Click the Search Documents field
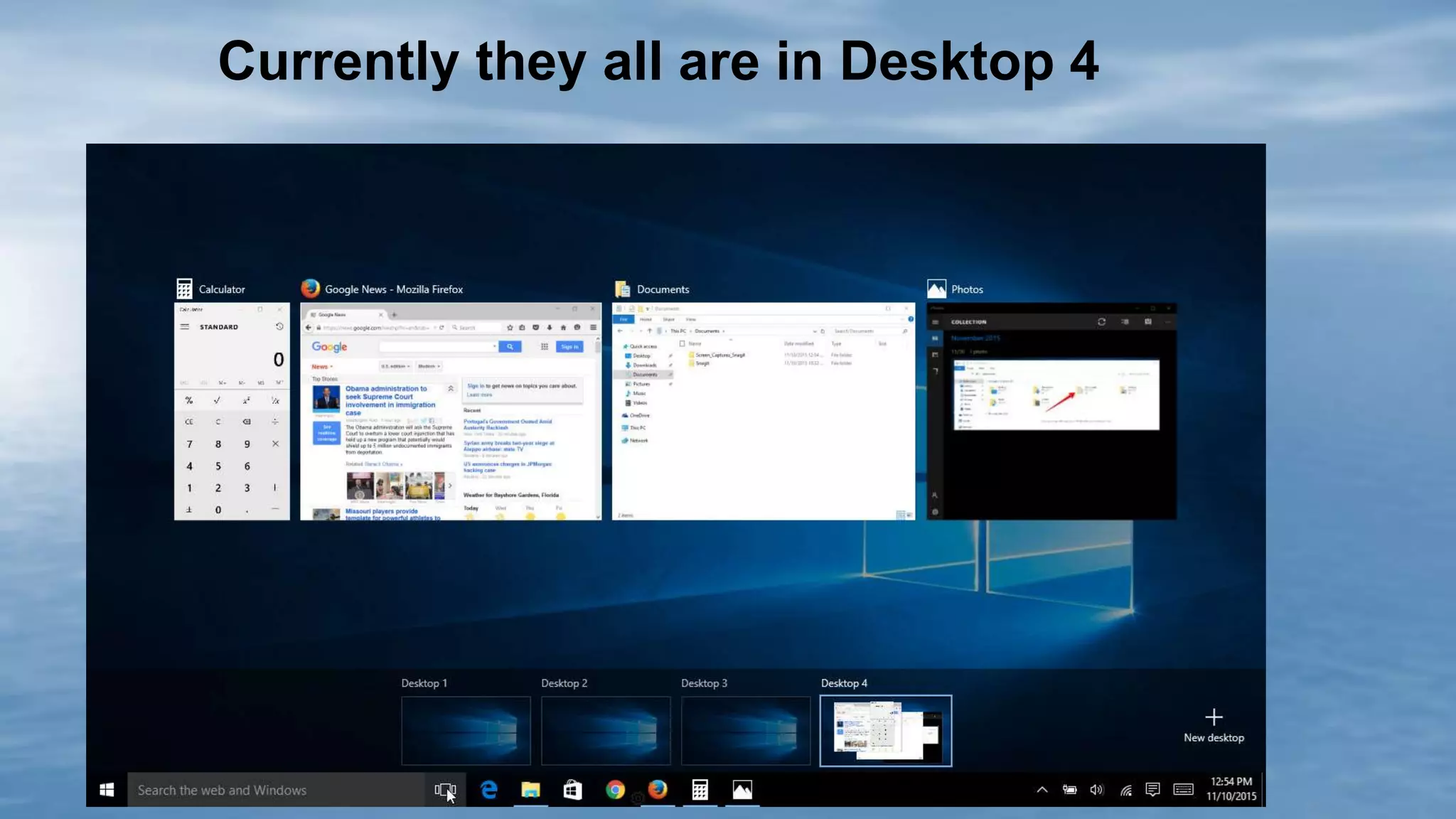Screen dimensions: 1456x819 [x=869, y=331]
